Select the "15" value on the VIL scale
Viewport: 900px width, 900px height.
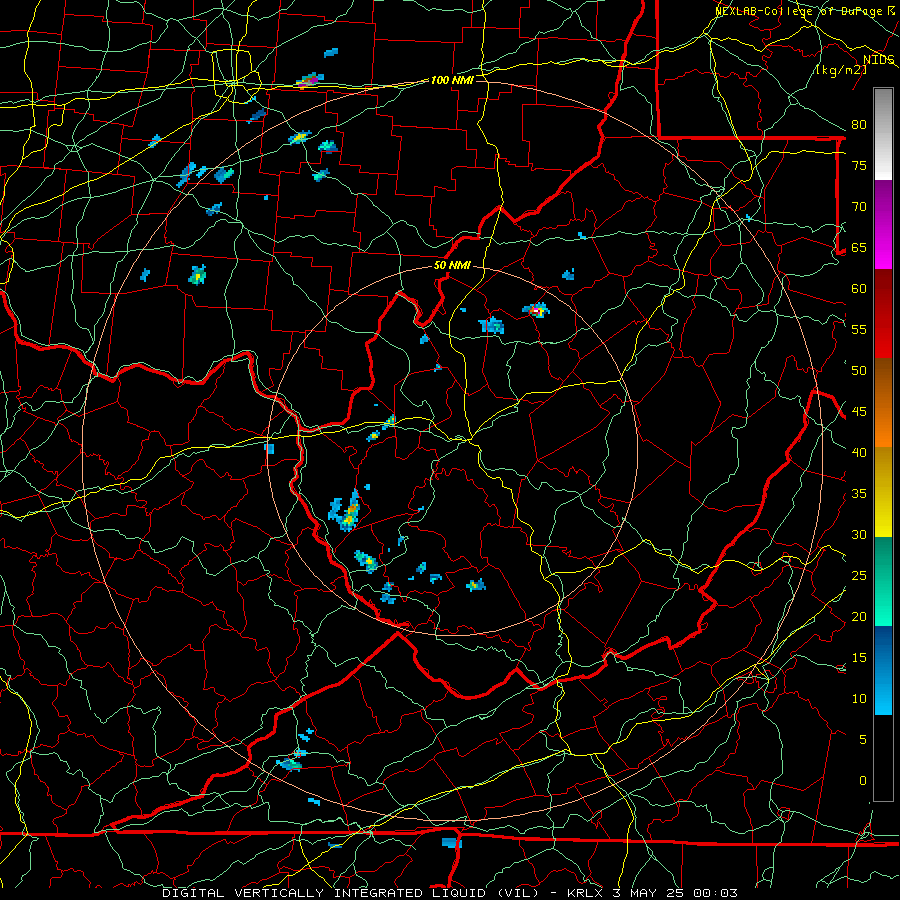coord(859,658)
